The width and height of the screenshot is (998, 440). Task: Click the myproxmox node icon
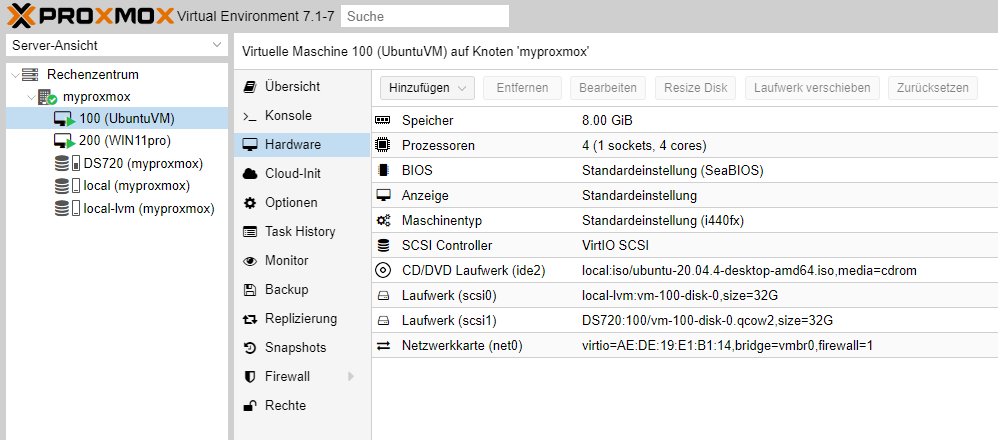(47, 98)
